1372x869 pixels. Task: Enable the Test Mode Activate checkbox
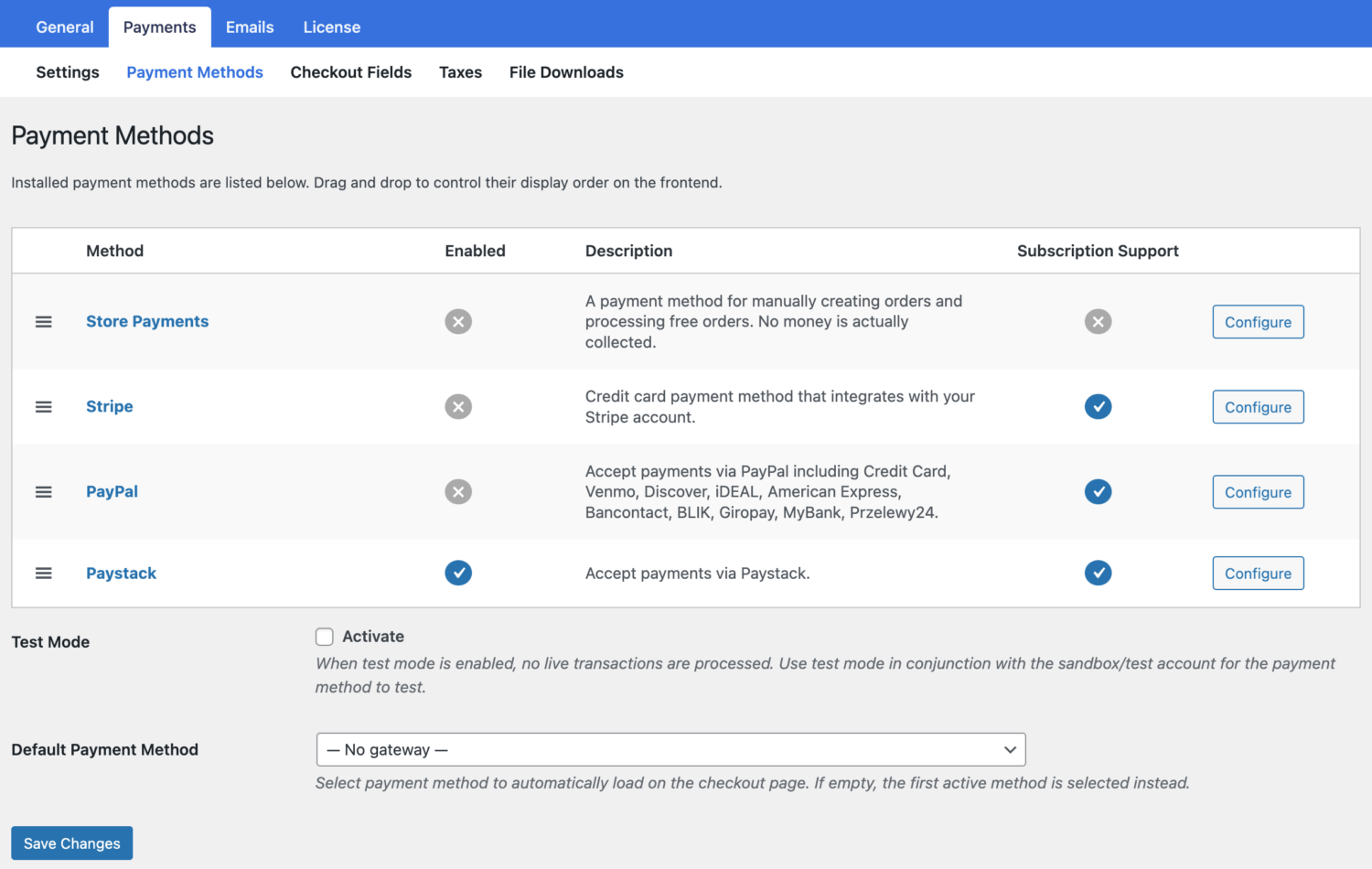tap(325, 637)
